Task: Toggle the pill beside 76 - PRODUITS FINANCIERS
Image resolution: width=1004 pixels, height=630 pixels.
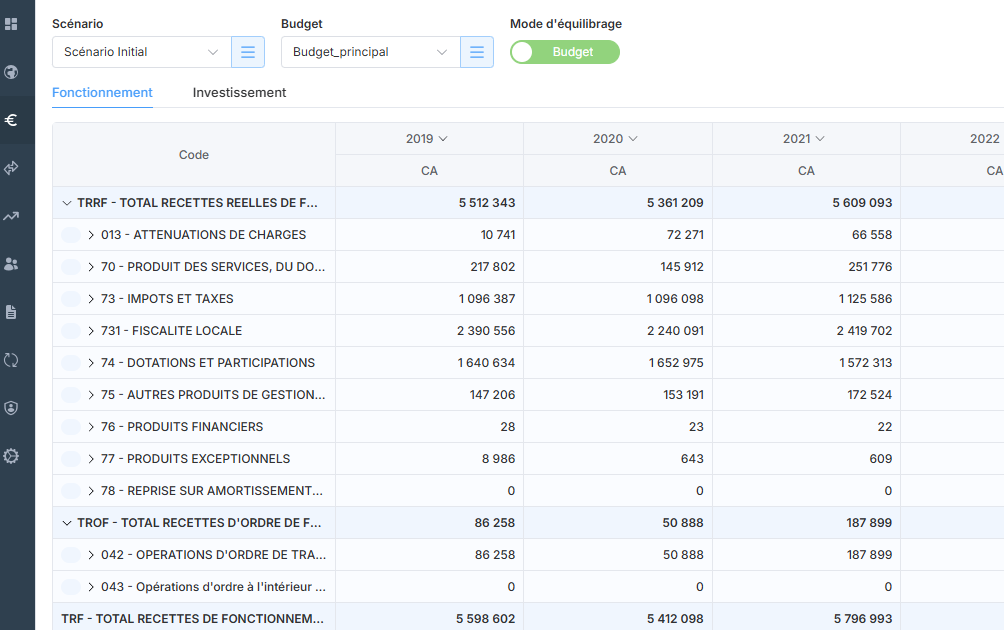Action: tap(71, 427)
